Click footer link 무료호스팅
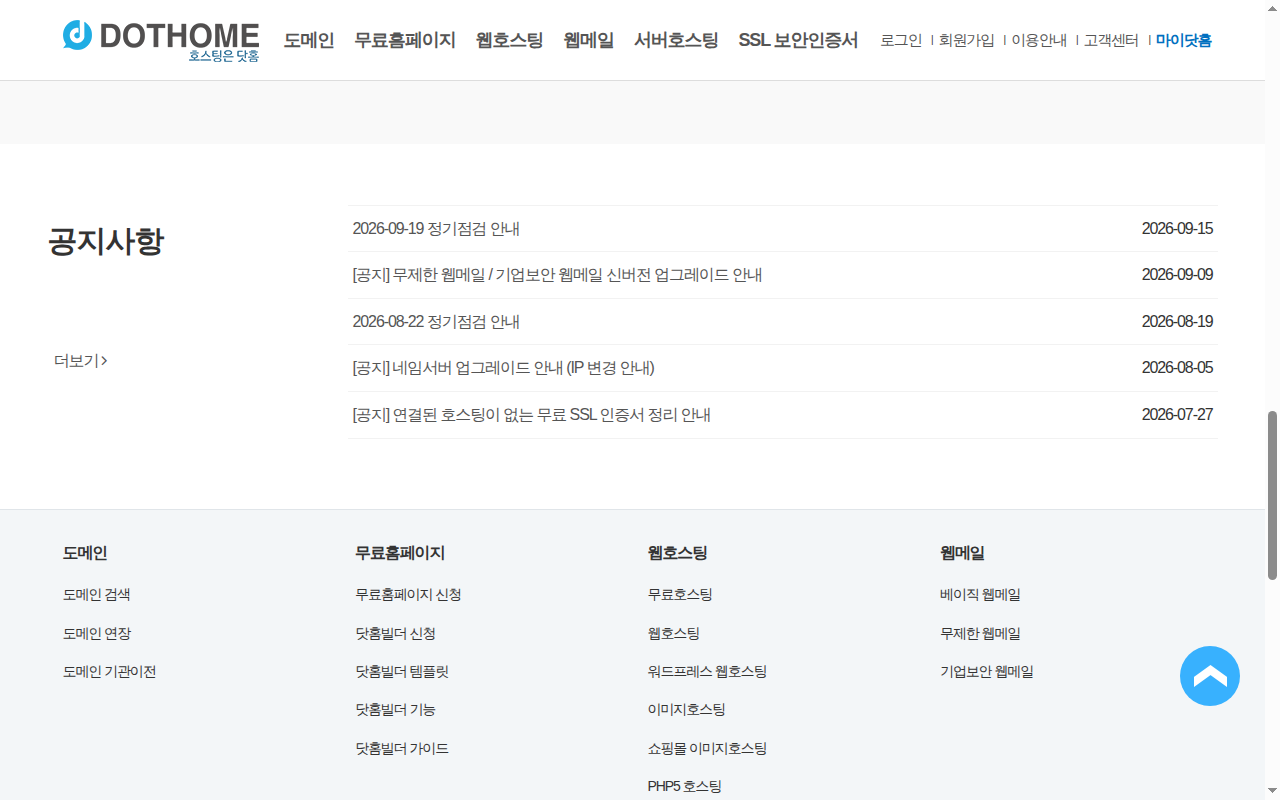Image resolution: width=1280 pixels, height=800 pixels. (680, 595)
